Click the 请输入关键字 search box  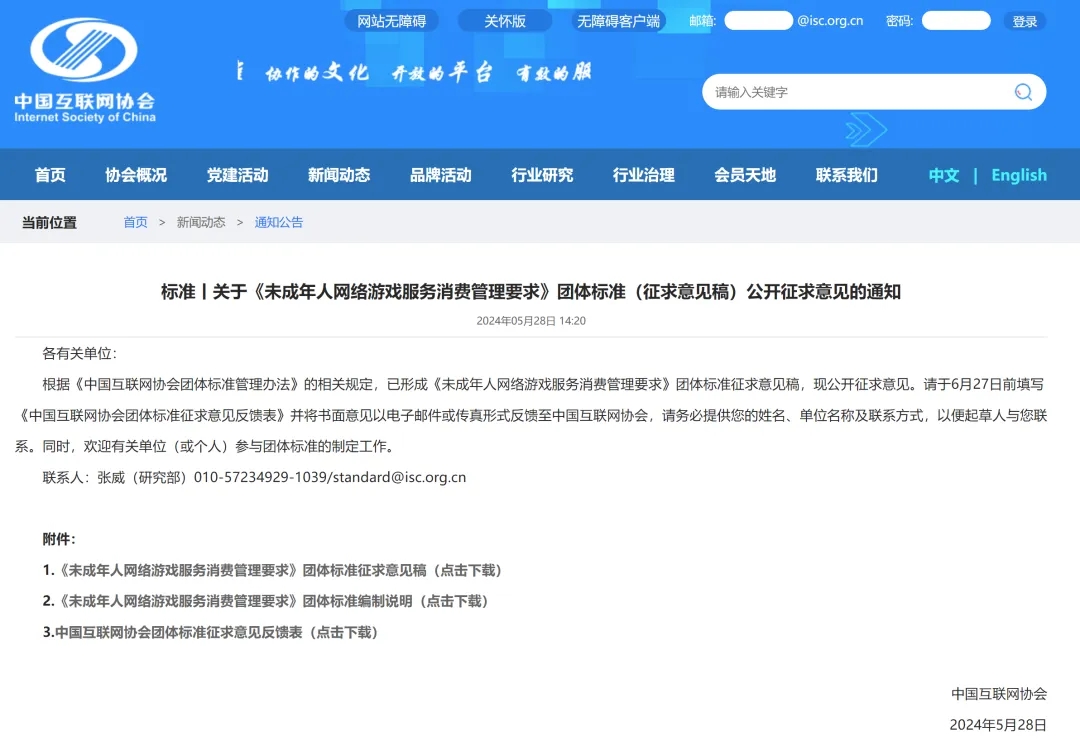(874, 92)
